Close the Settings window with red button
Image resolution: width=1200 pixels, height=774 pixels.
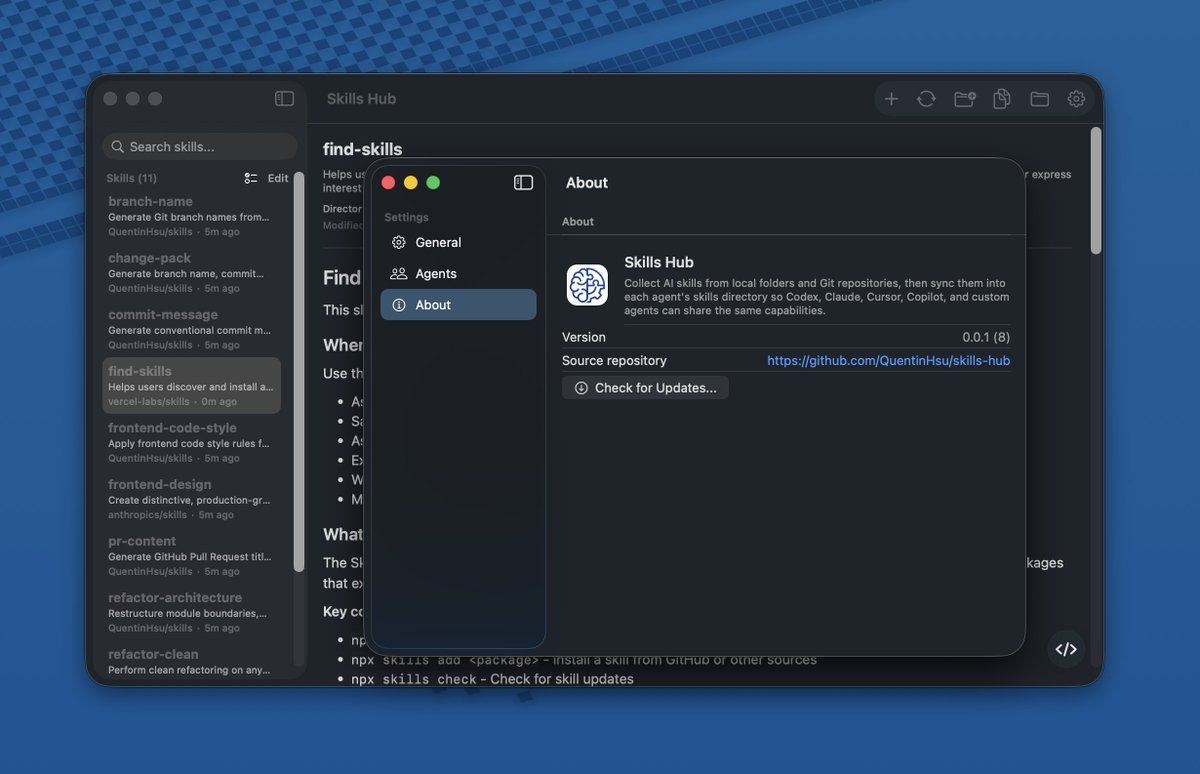point(388,182)
